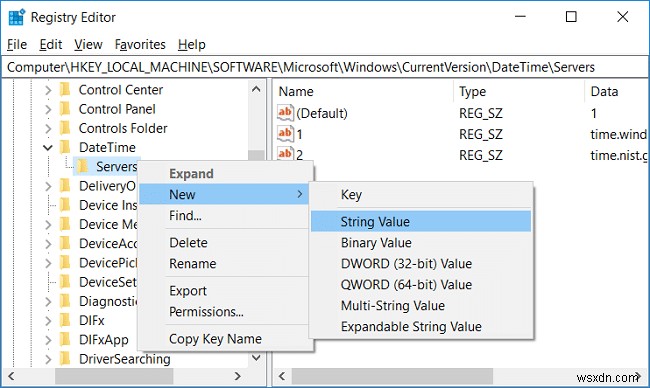This screenshot has width=650, height=388.
Task: Select the DateTime key label
Action: coord(107,147)
